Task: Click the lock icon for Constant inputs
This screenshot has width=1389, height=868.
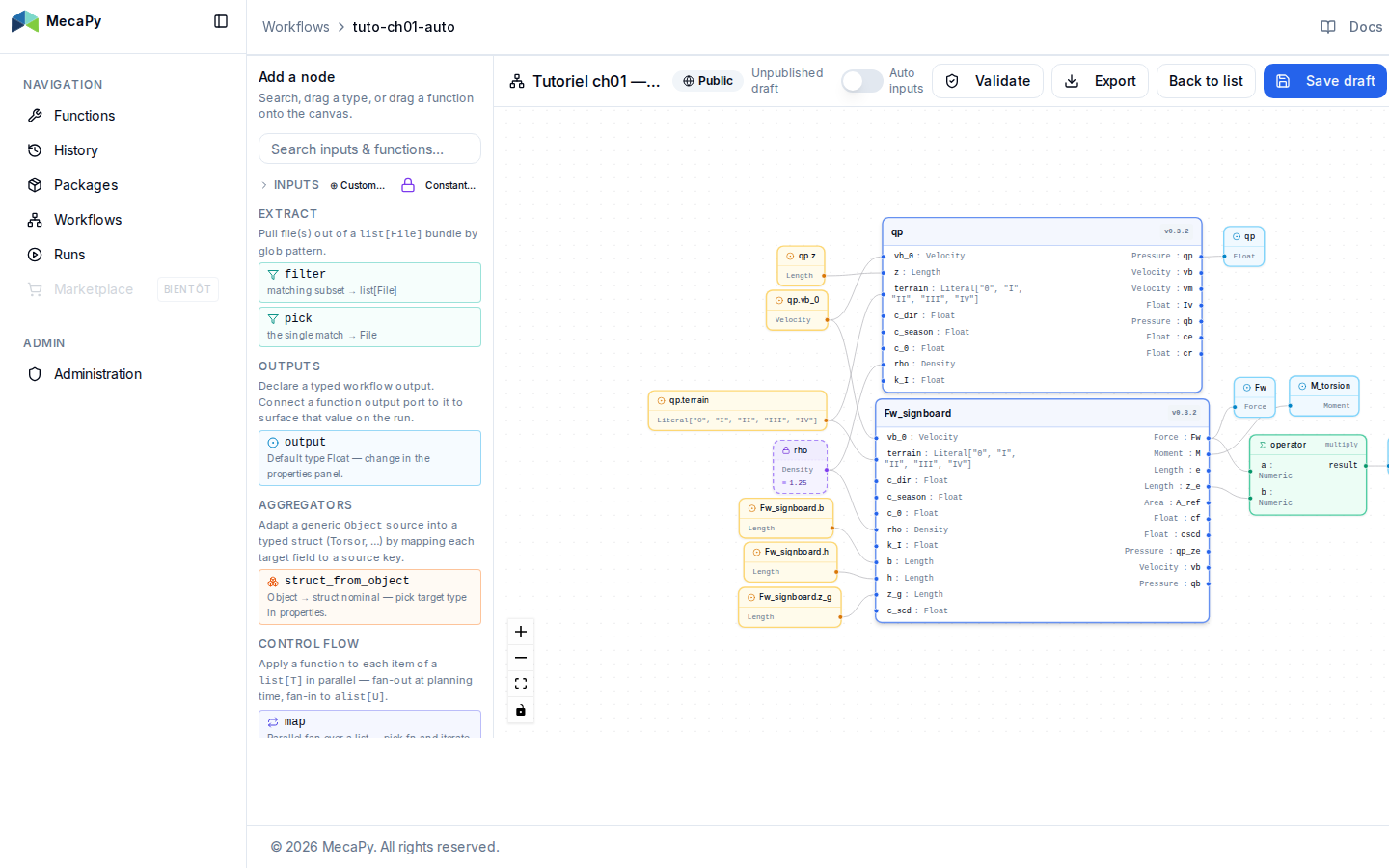Action: coord(408,185)
